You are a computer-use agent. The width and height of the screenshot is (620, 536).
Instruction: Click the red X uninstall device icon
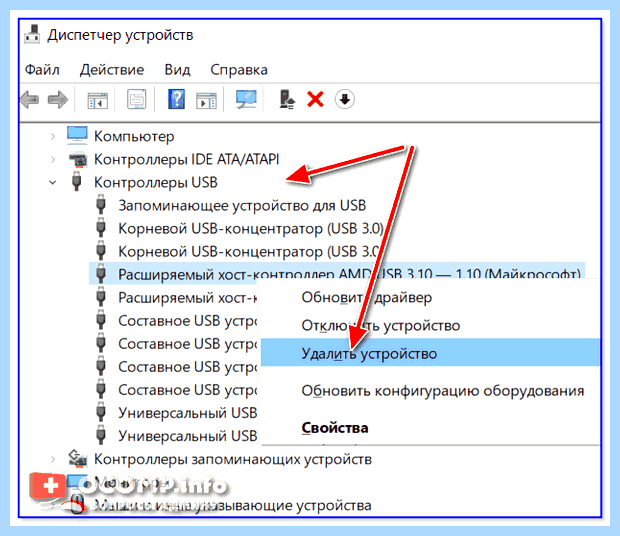click(315, 99)
